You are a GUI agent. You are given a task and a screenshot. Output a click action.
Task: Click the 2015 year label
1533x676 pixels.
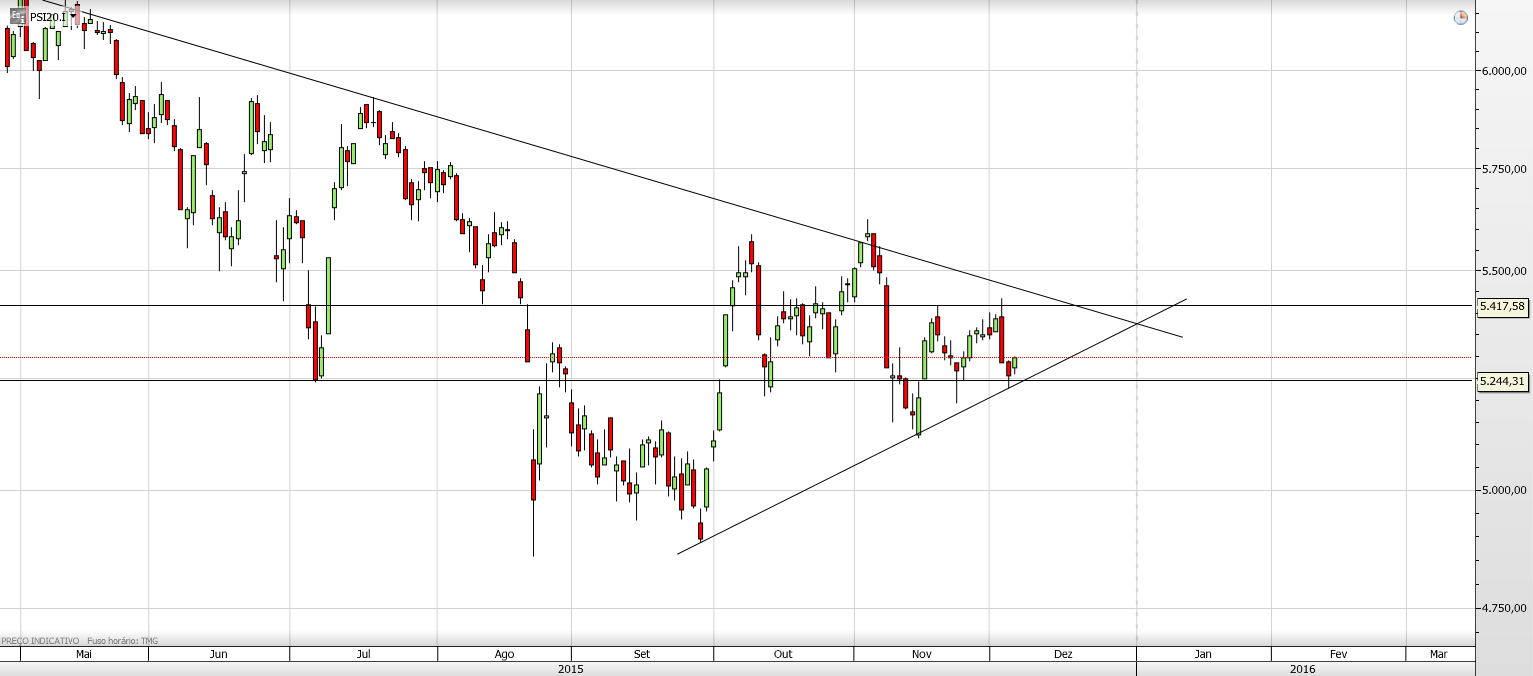coord(570,668)
